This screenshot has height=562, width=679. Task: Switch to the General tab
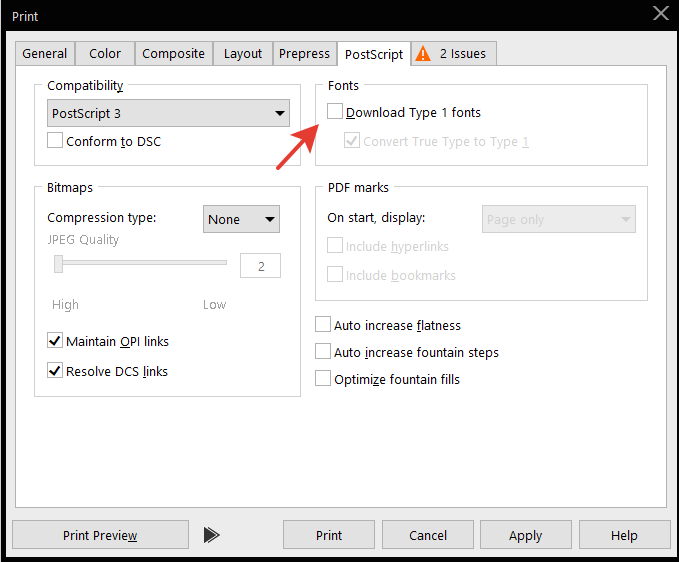(45, 54)
